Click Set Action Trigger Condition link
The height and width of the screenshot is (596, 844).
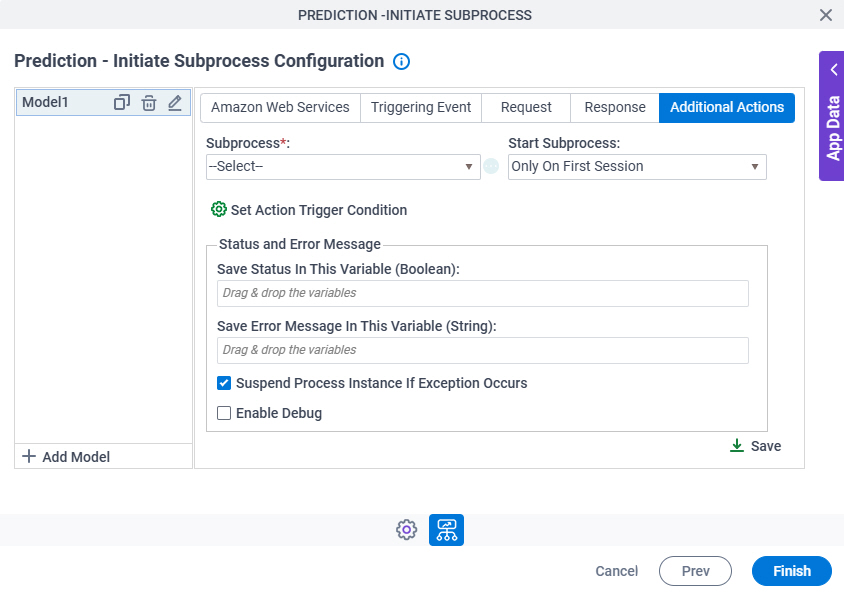coord(319,210)
